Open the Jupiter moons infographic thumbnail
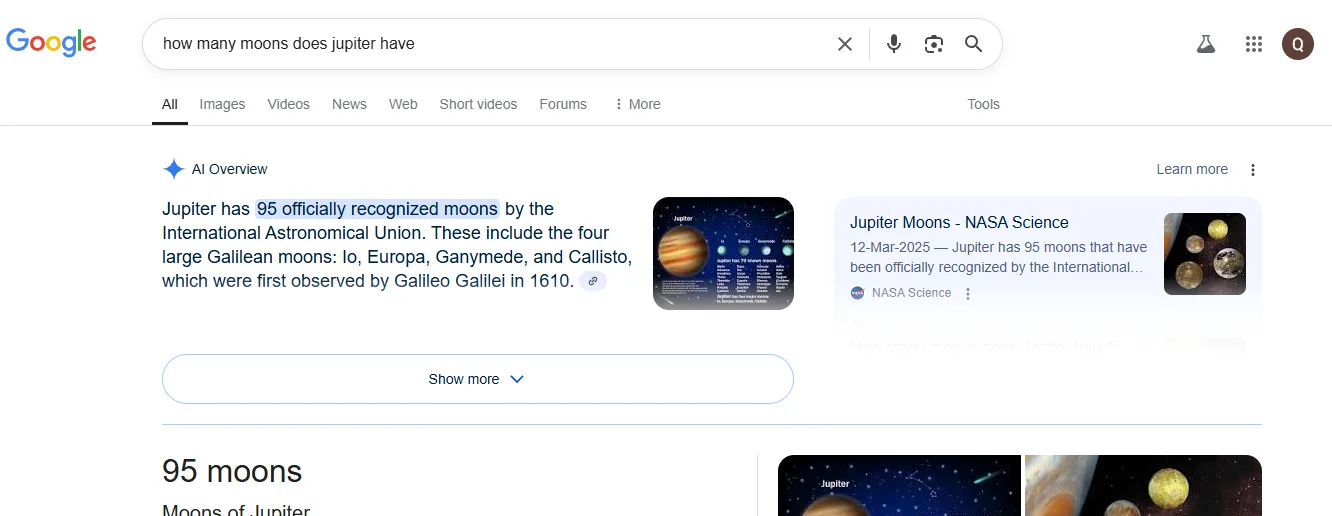 pyautogui.click(x=723, y=253)
